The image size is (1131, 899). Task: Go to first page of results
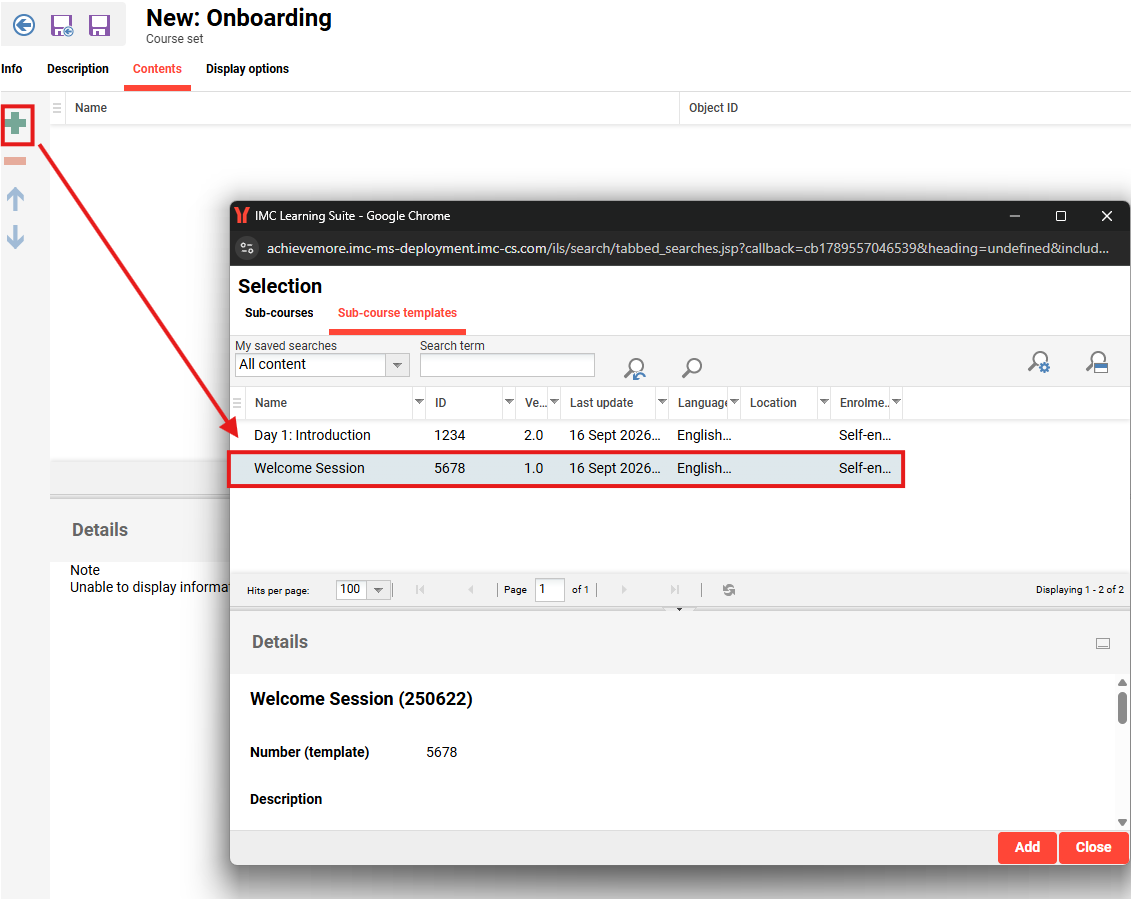pyautogui.click(x=420, y=590)
